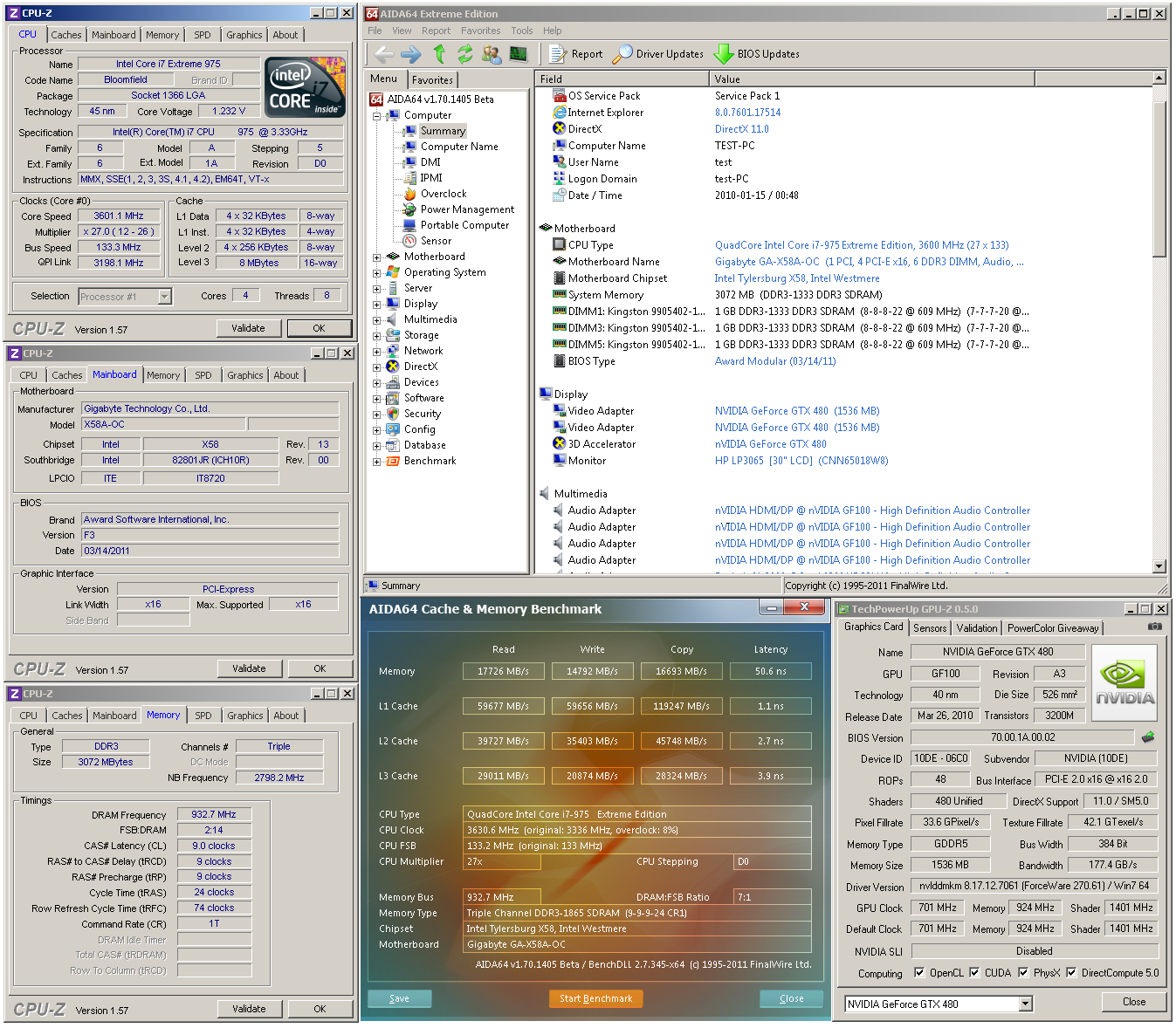Click the green up-level arrow in AIDA64
The height and width of the screenshot is (1028, 1176).
[439, 54]
